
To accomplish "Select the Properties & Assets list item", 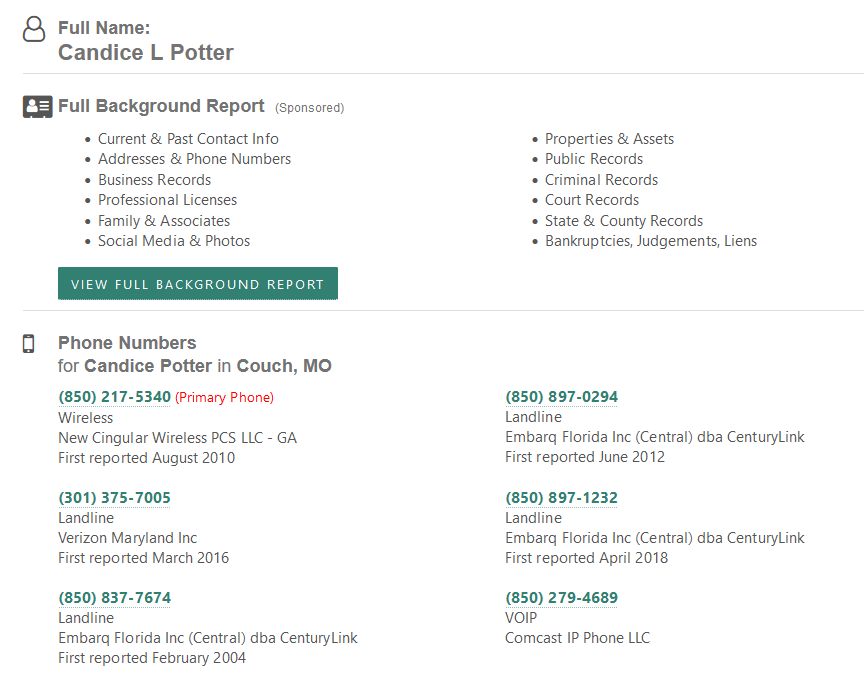I will click(x=609, y=139).
